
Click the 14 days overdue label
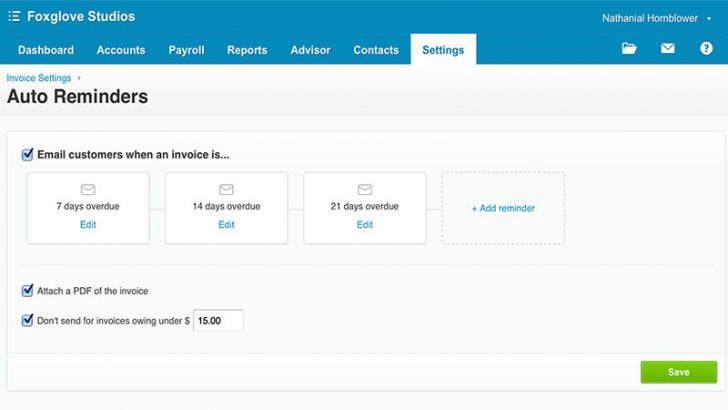226,206
